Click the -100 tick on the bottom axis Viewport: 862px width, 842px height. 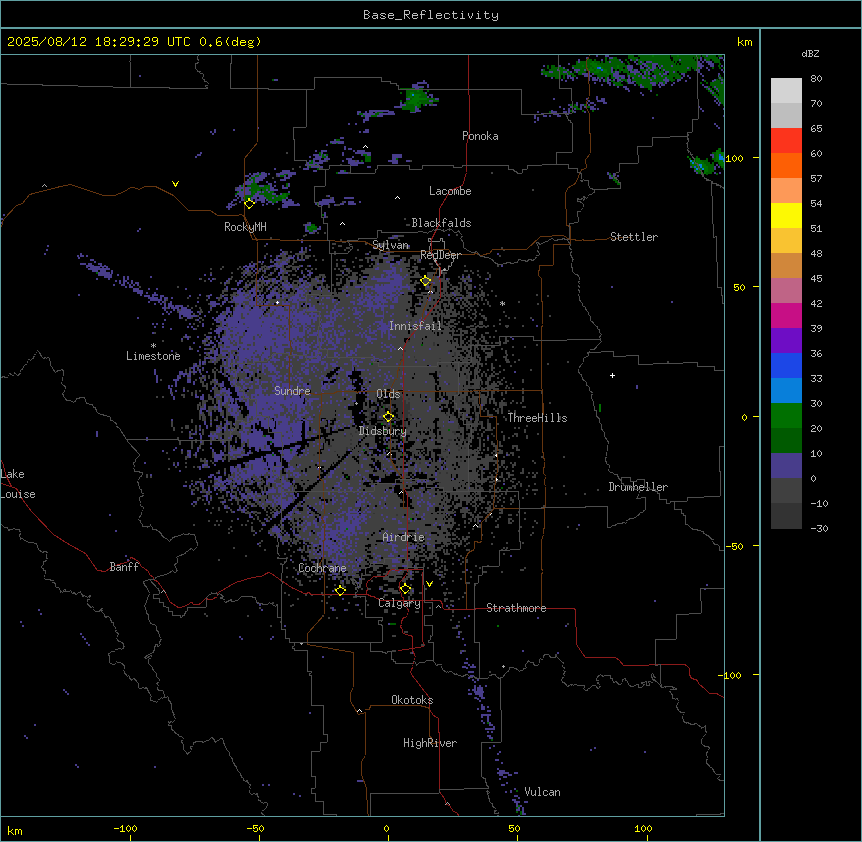click(125, 828)
